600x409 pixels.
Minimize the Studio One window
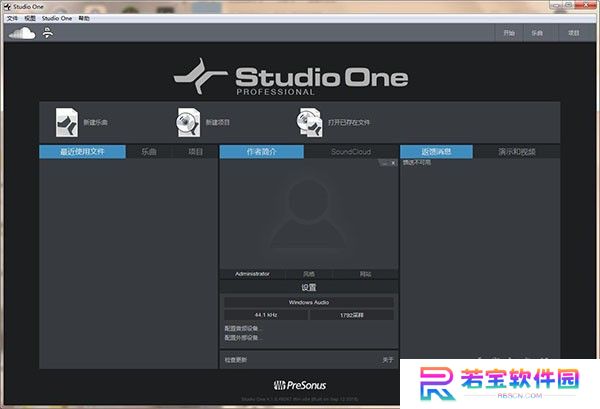tap(556, 5)
